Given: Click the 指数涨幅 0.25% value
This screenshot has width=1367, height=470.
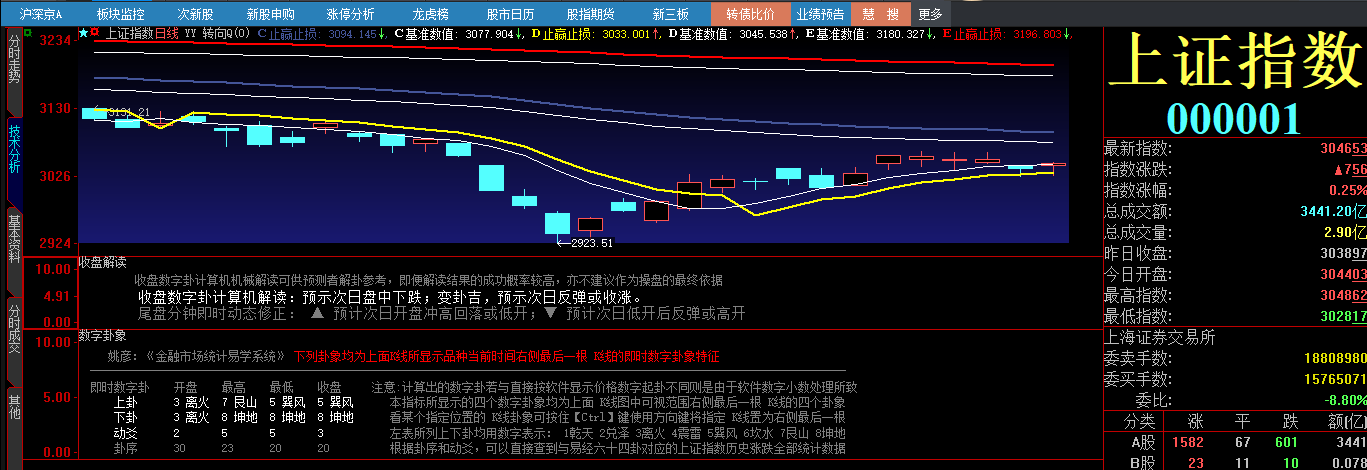Looking at the screenshot, I should pos(1347,190).
